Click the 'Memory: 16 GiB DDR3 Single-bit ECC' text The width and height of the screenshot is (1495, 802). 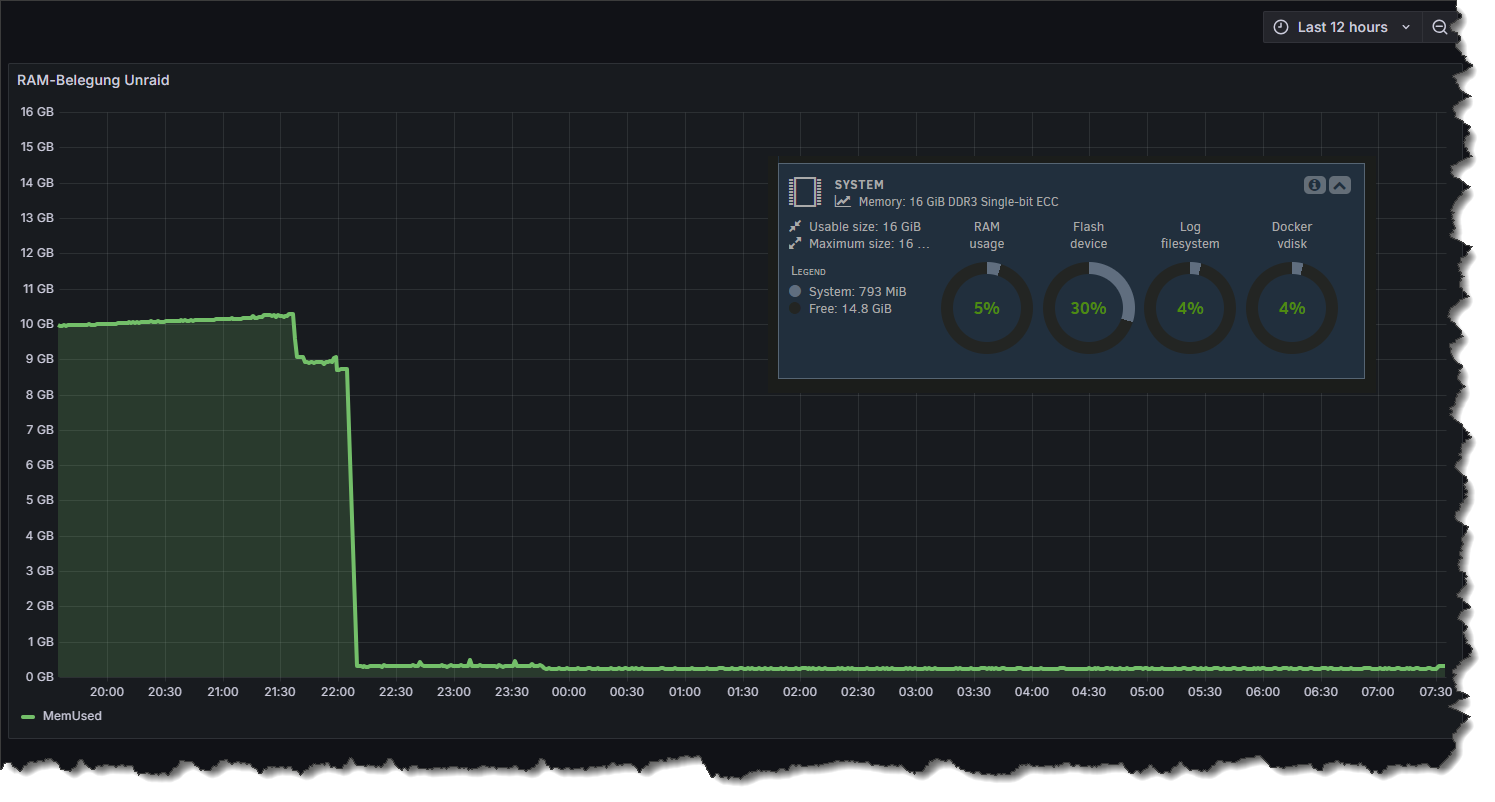pyautogui.click(x=958, y=202)
